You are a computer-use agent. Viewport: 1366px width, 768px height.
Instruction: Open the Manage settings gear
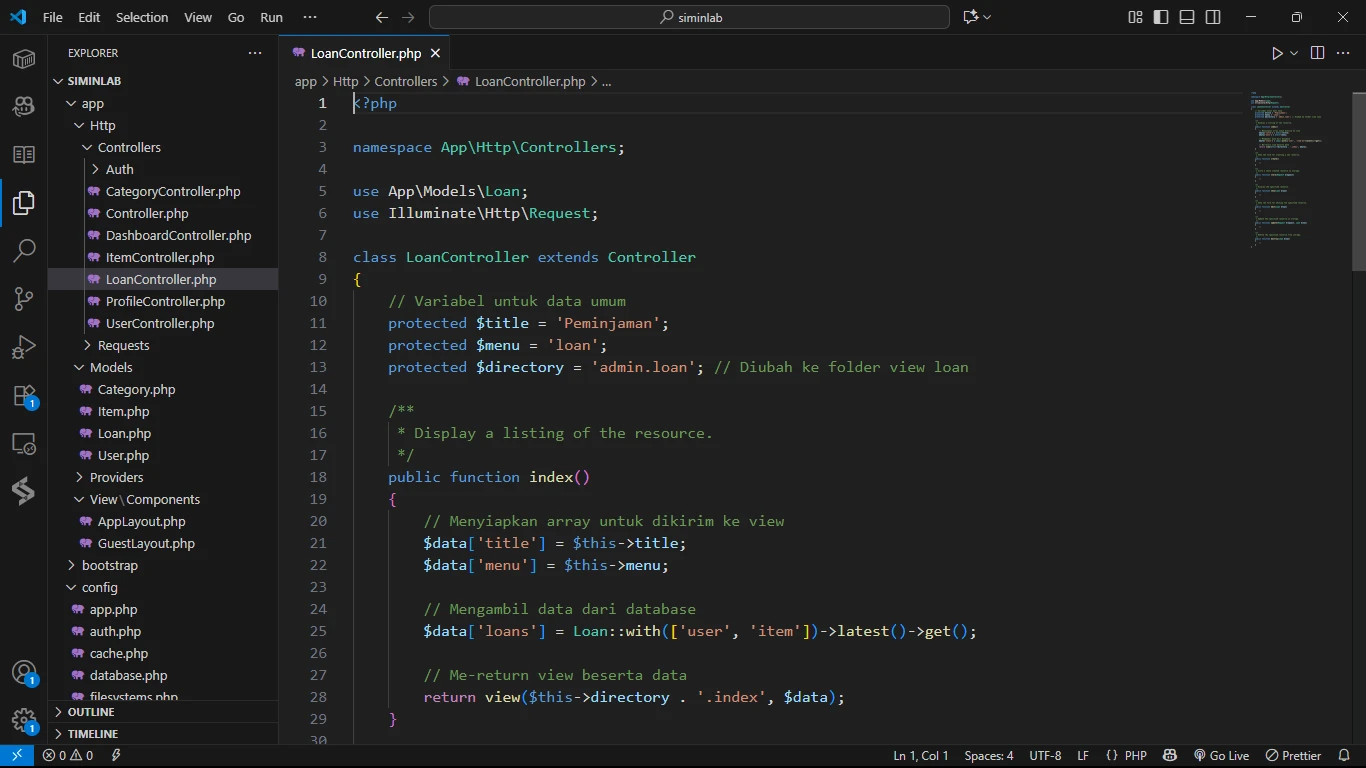(24, 720)
